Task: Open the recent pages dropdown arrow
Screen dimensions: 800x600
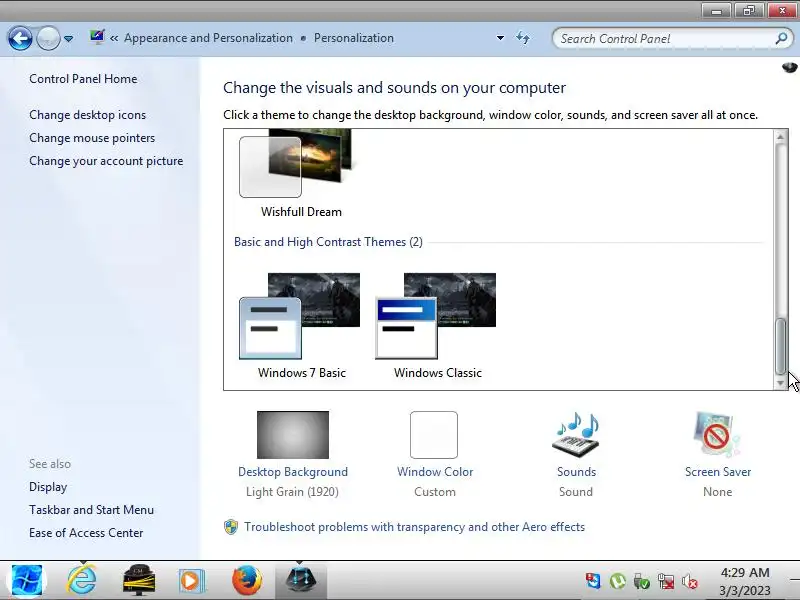Action: pos(68,39)
